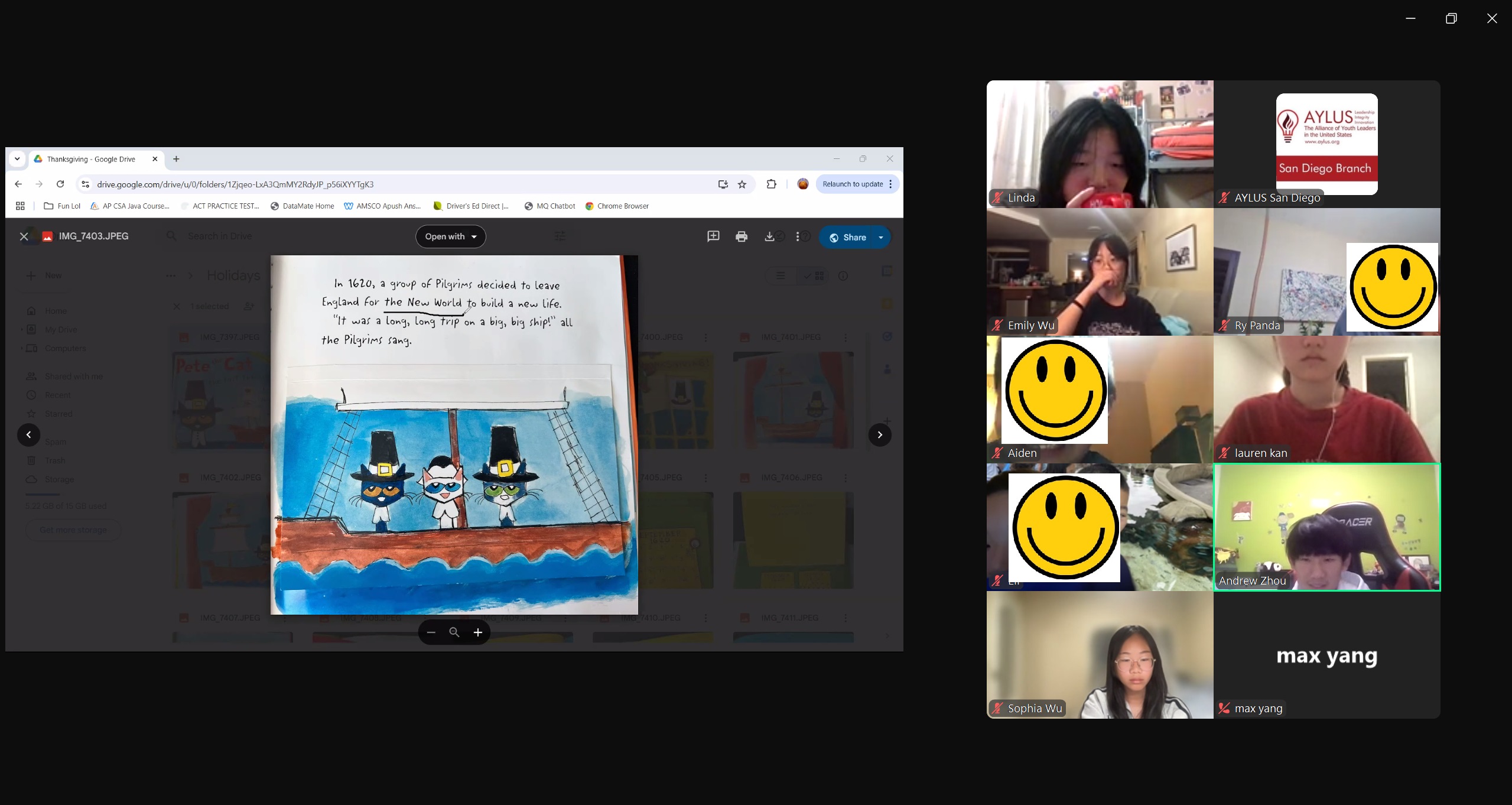Open the tab search dropdown chevron
This screenshot has width=1512, height=805.
point(17,159)
